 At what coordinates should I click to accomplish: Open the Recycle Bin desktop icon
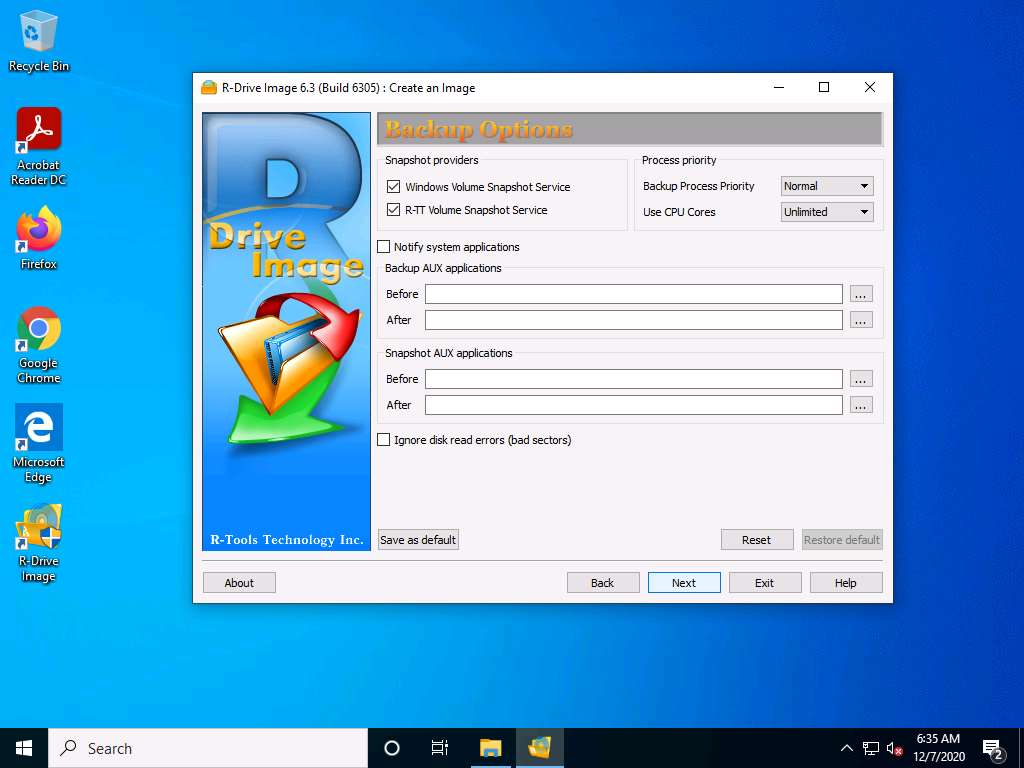pyautogui.click(x=39, y=42)
